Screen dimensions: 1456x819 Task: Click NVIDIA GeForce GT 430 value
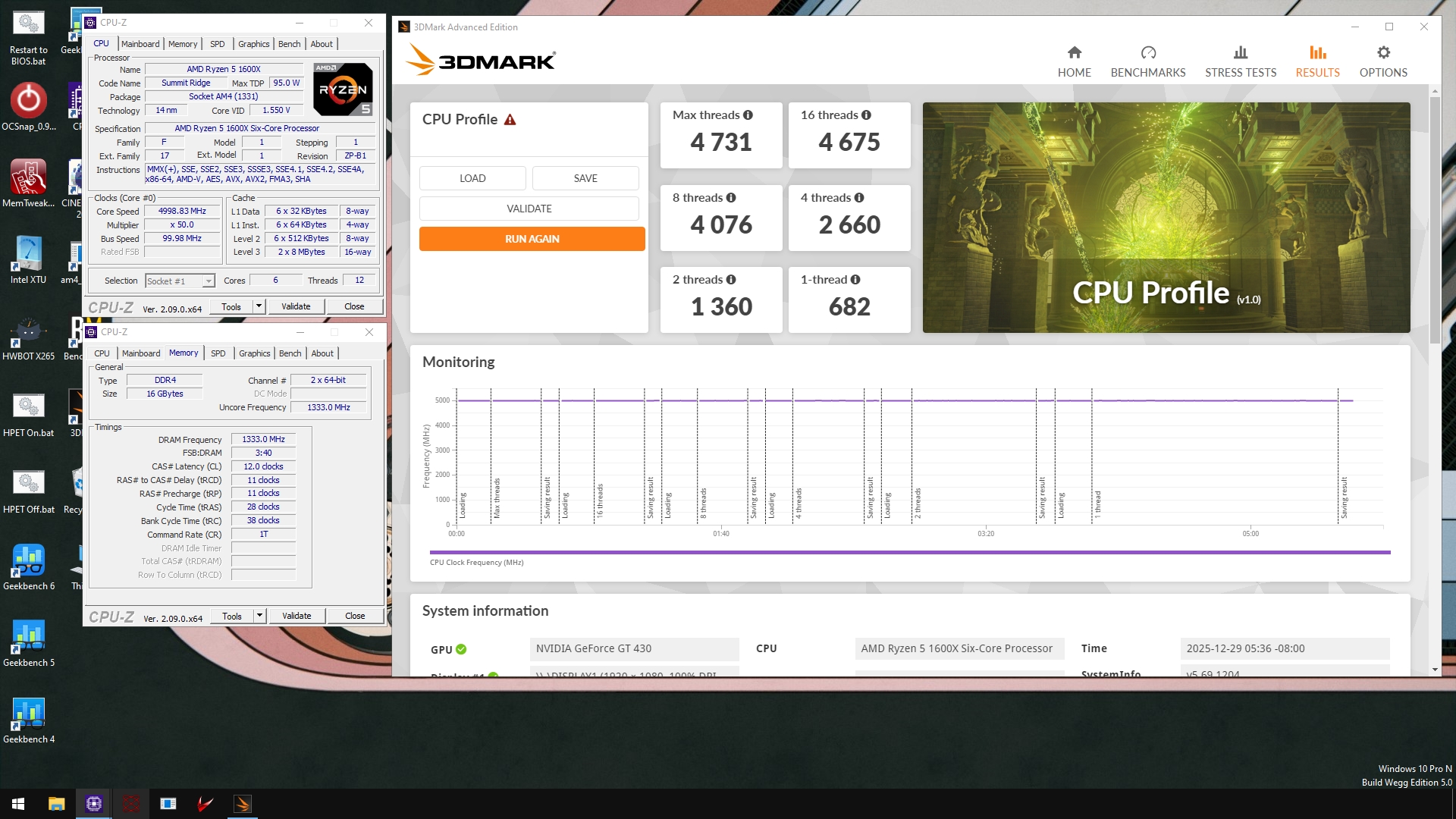634,649
